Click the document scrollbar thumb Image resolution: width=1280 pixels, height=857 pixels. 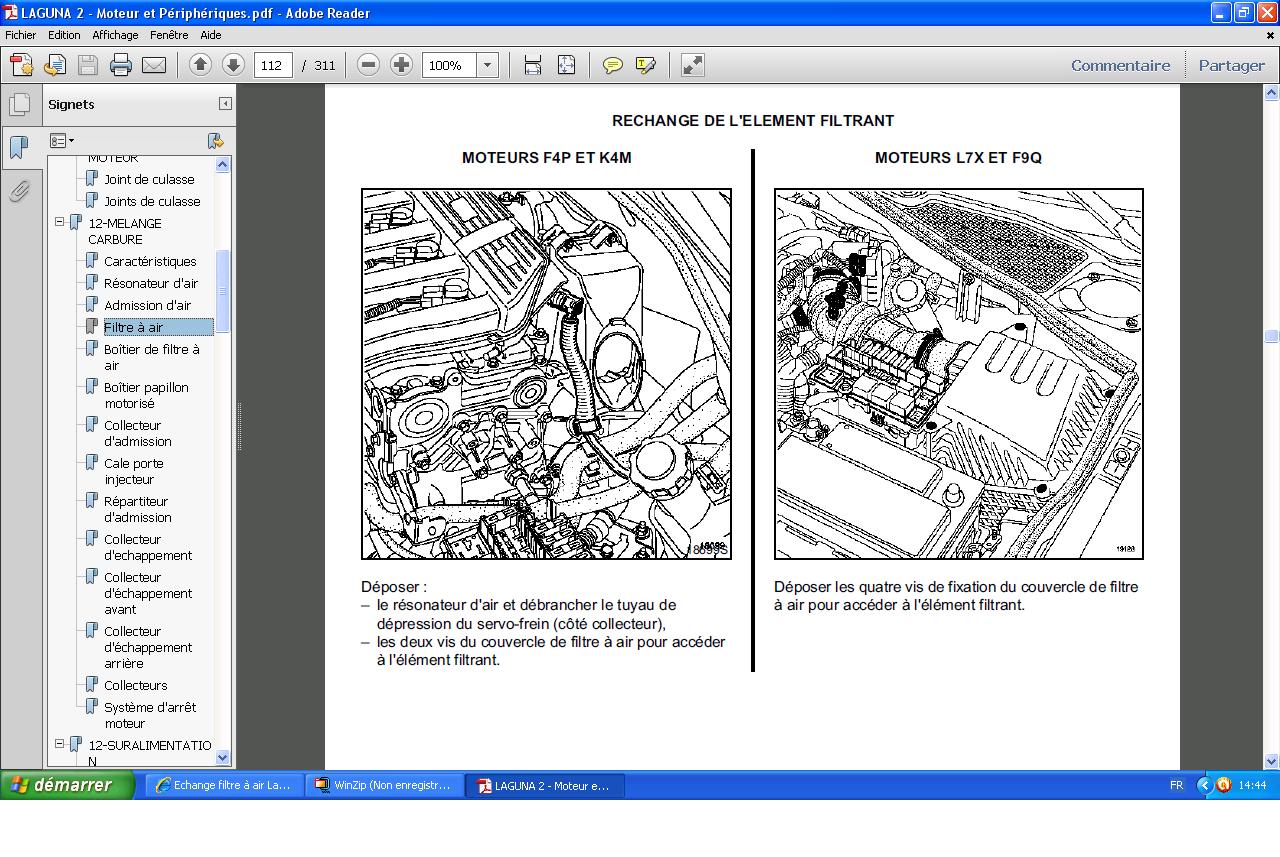pos(1272,337)
